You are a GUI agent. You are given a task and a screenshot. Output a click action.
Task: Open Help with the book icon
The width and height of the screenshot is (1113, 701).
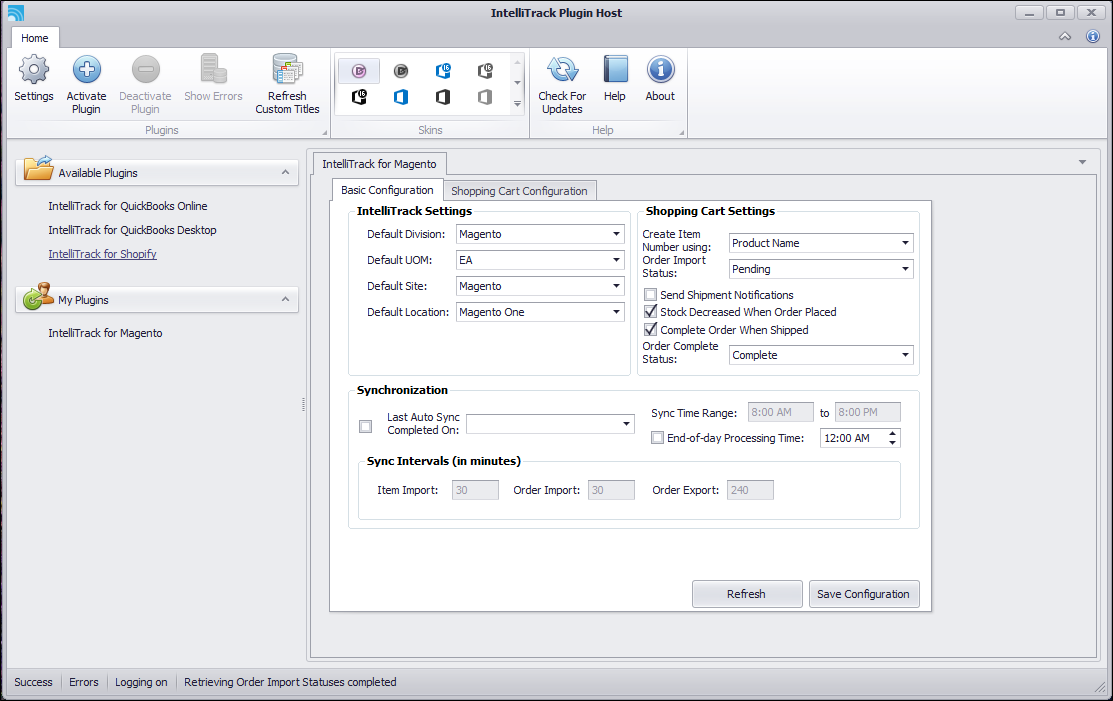click(x=615, y=70)
